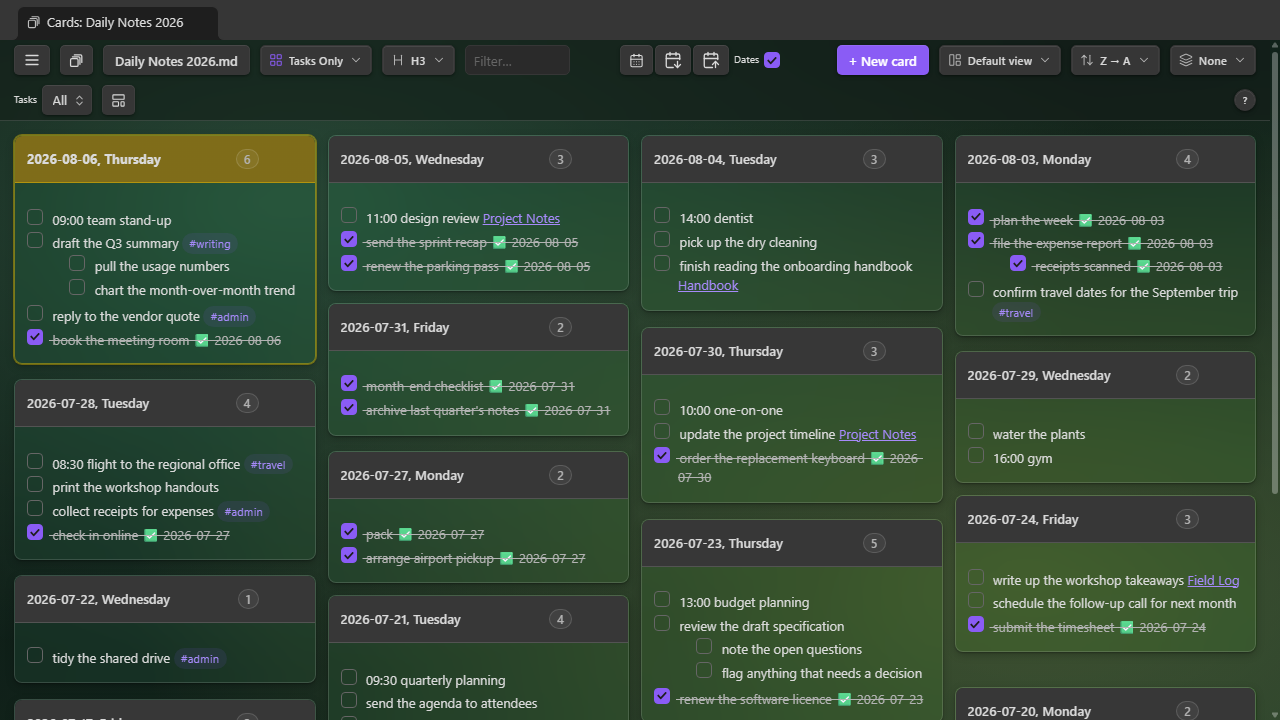1280x720 pixels.
Task: Tick water the plants checkbox
Action: pyautogui.click(x=976, y=431)
